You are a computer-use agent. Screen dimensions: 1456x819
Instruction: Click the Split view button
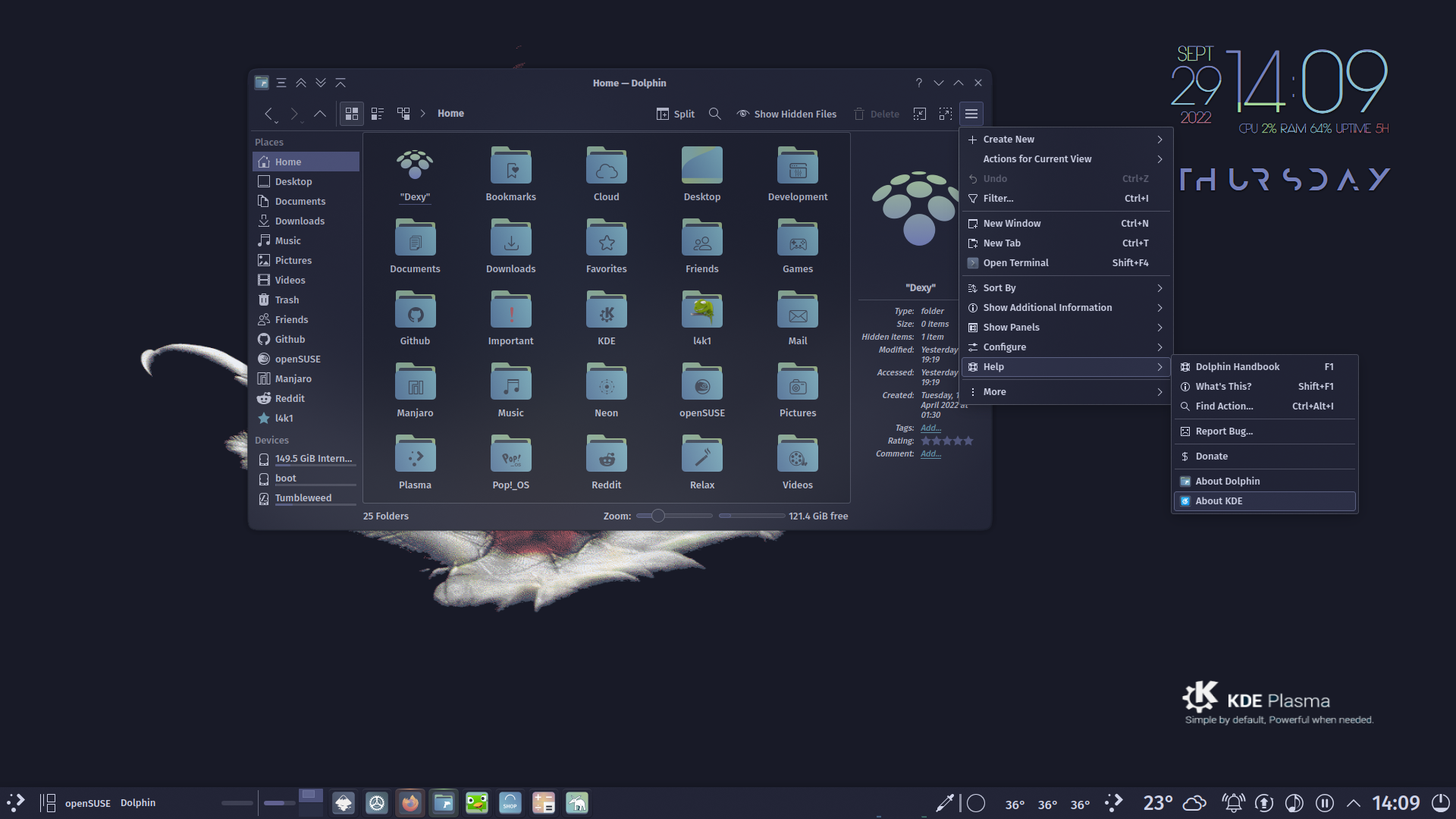click(x=675, y=114)
